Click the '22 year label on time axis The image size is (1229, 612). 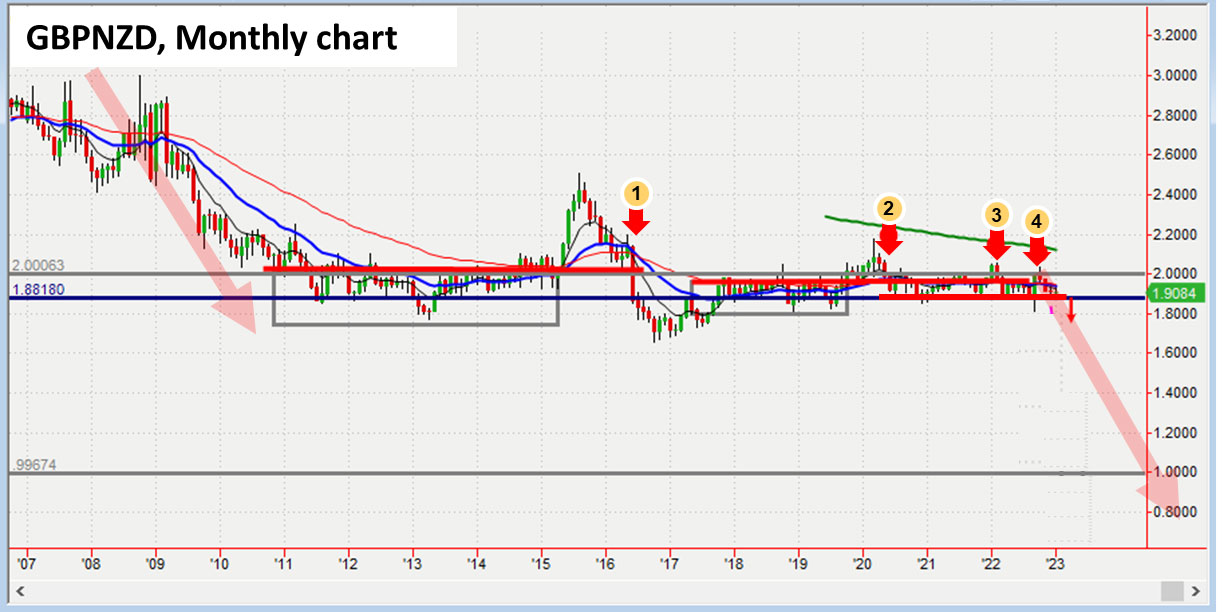(990, 562)
